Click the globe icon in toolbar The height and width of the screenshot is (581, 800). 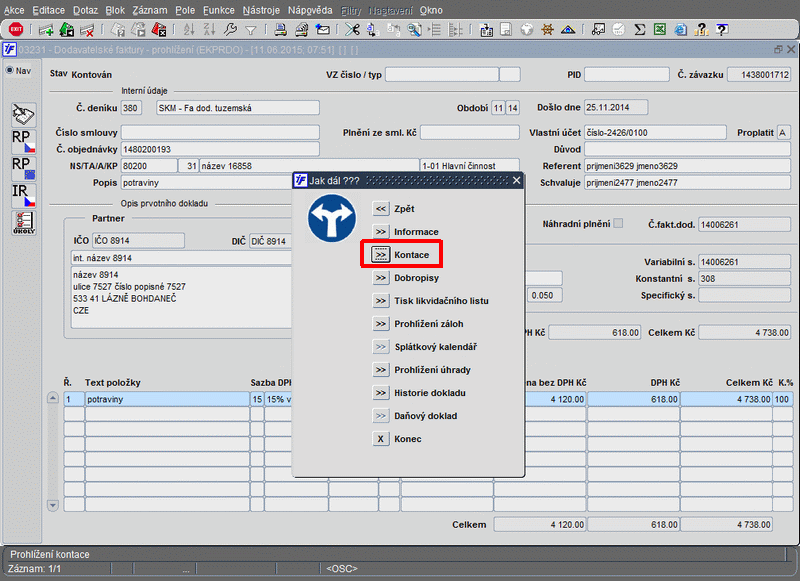coord(527,30)
